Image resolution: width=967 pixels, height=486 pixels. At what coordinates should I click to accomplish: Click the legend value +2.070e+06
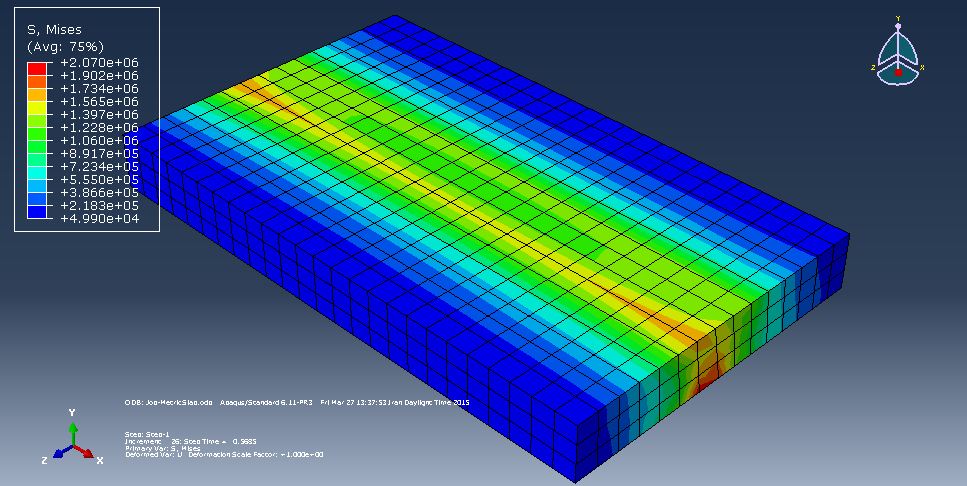tap(99, 62)
